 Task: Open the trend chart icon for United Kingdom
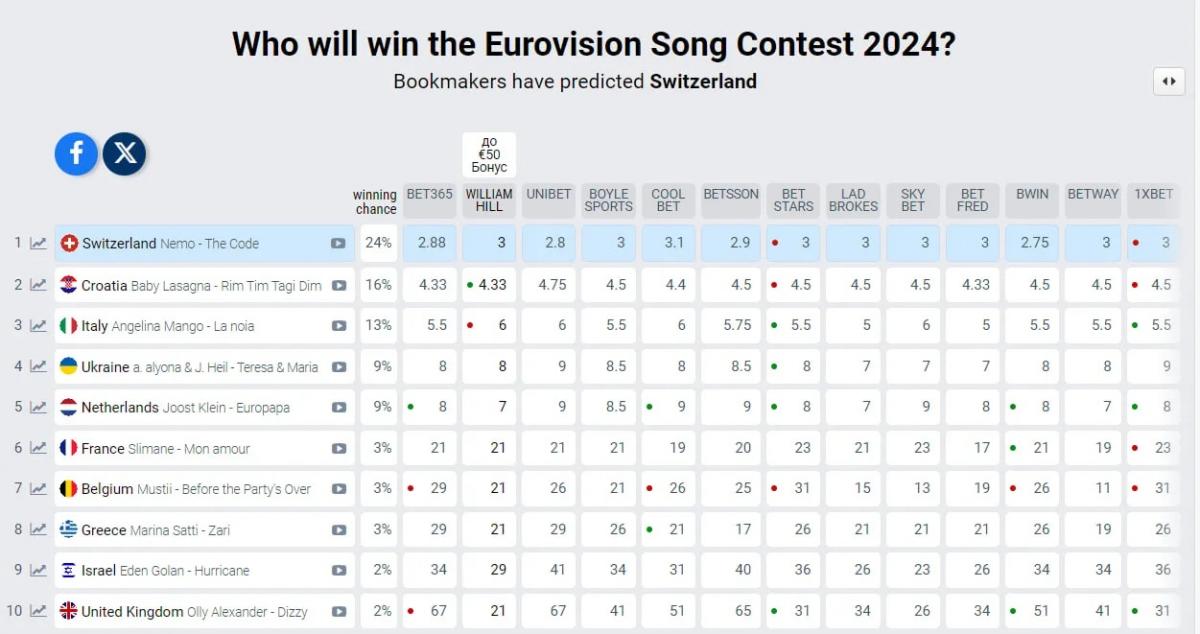(38, 611)
